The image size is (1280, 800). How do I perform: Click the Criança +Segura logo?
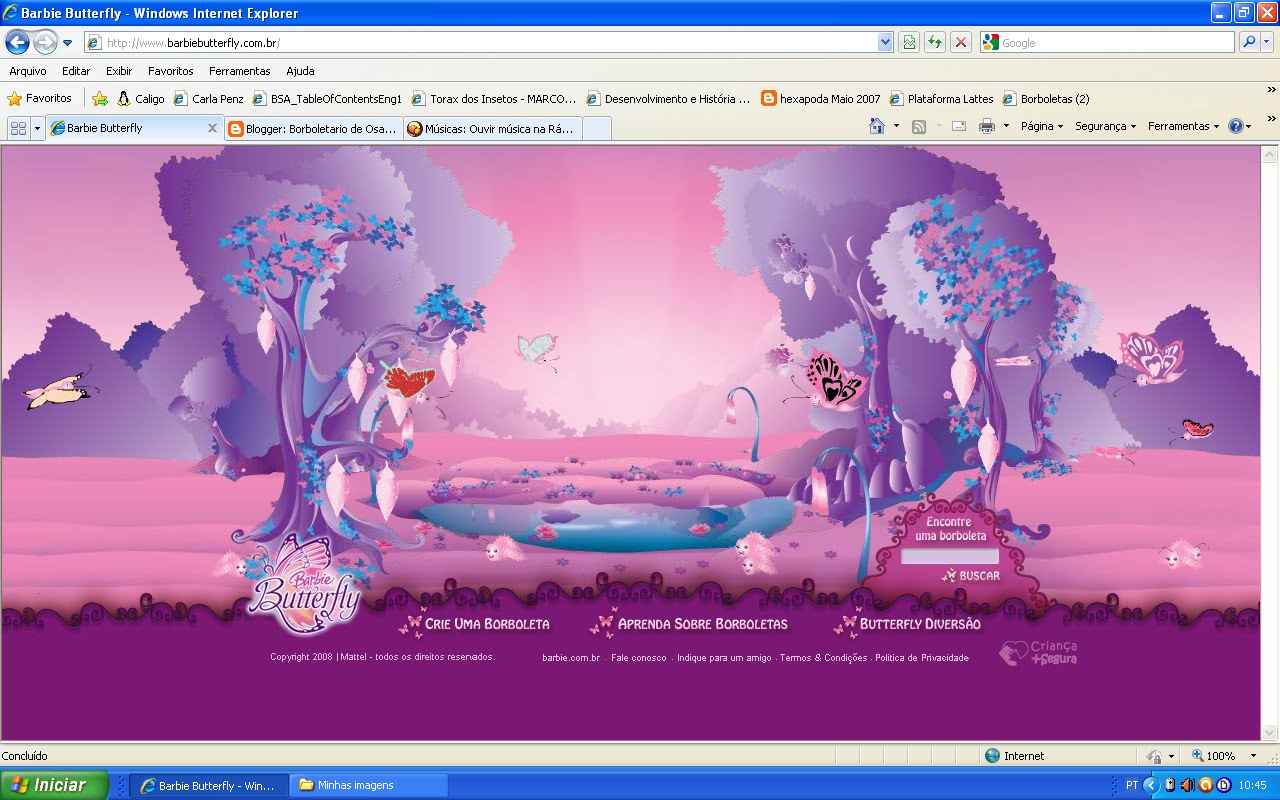click(x=1038, y=653)
